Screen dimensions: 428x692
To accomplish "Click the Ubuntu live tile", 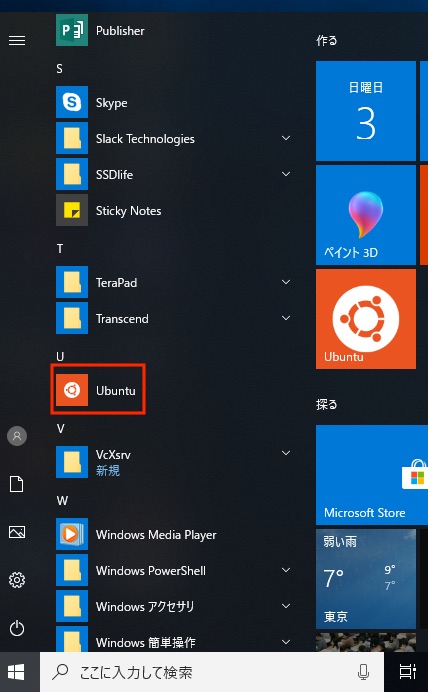I will (x=366, y=319).
